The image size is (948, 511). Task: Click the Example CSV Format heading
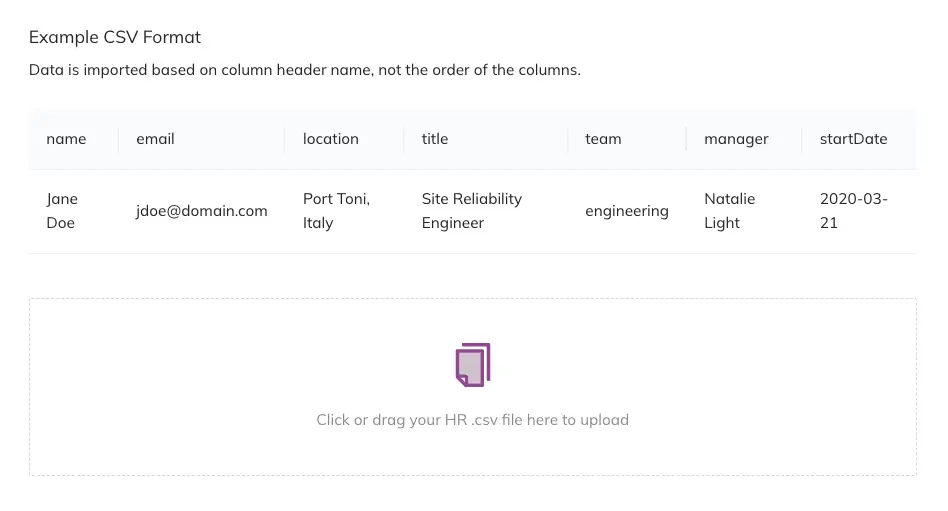pos(115,37)
